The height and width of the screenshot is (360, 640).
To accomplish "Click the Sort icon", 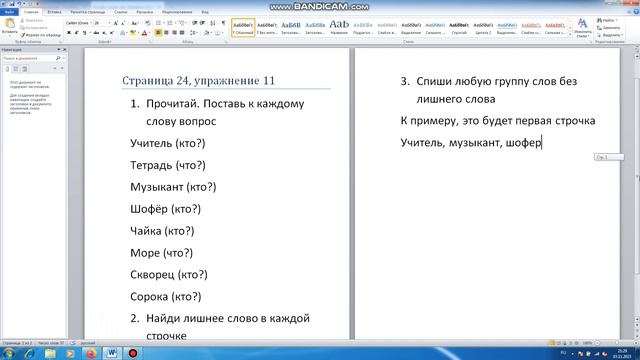I will point(213,23).
